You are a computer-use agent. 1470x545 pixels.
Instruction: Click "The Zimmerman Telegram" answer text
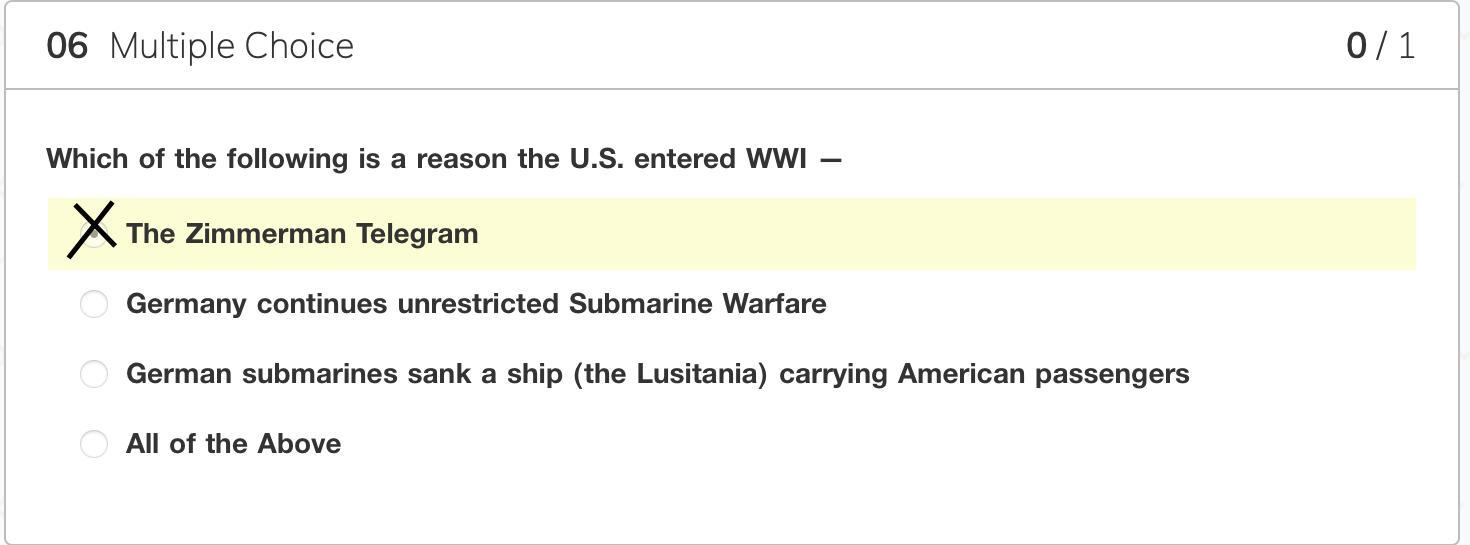tap(302, 234)
